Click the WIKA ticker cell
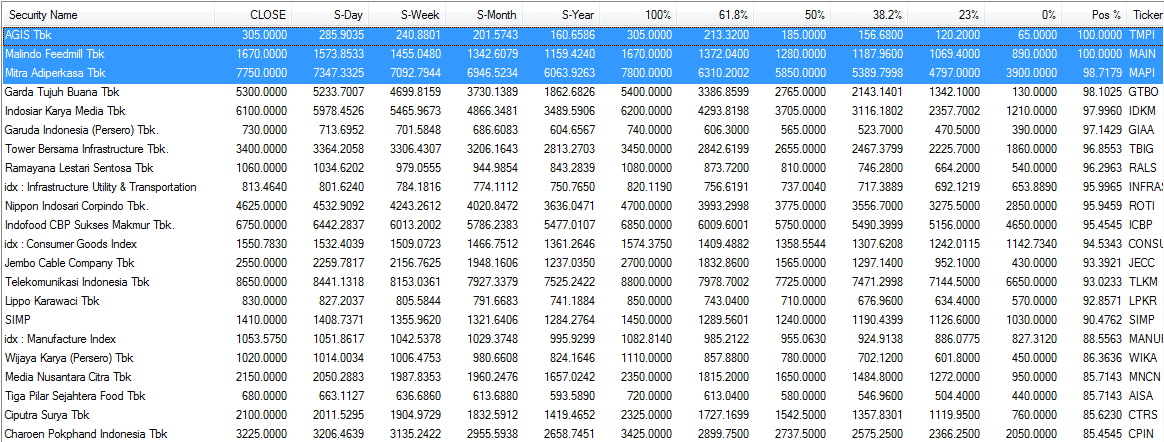1164x442 pixels. [1142, 357]
